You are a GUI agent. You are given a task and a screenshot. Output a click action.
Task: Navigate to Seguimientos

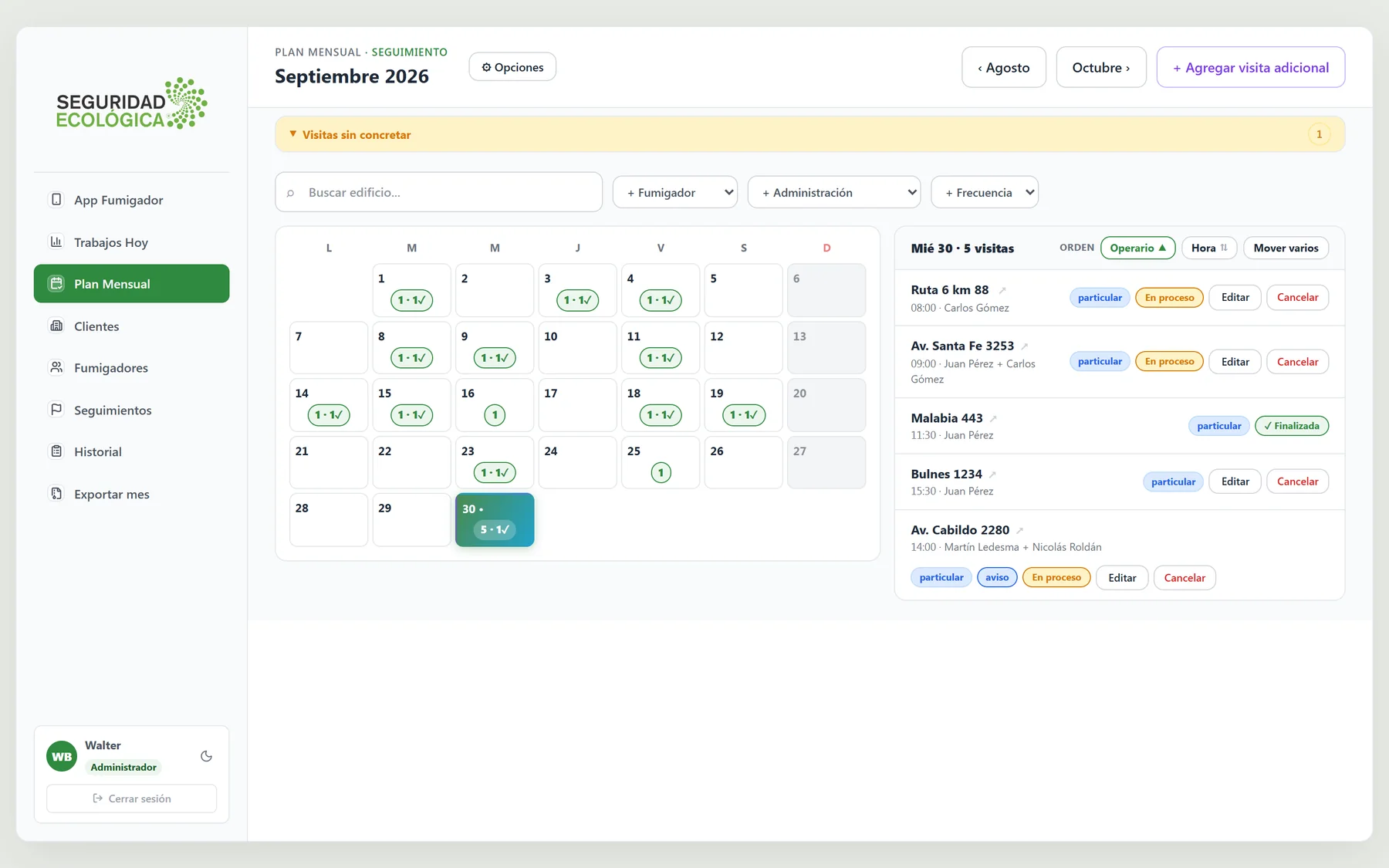point(132,410)
